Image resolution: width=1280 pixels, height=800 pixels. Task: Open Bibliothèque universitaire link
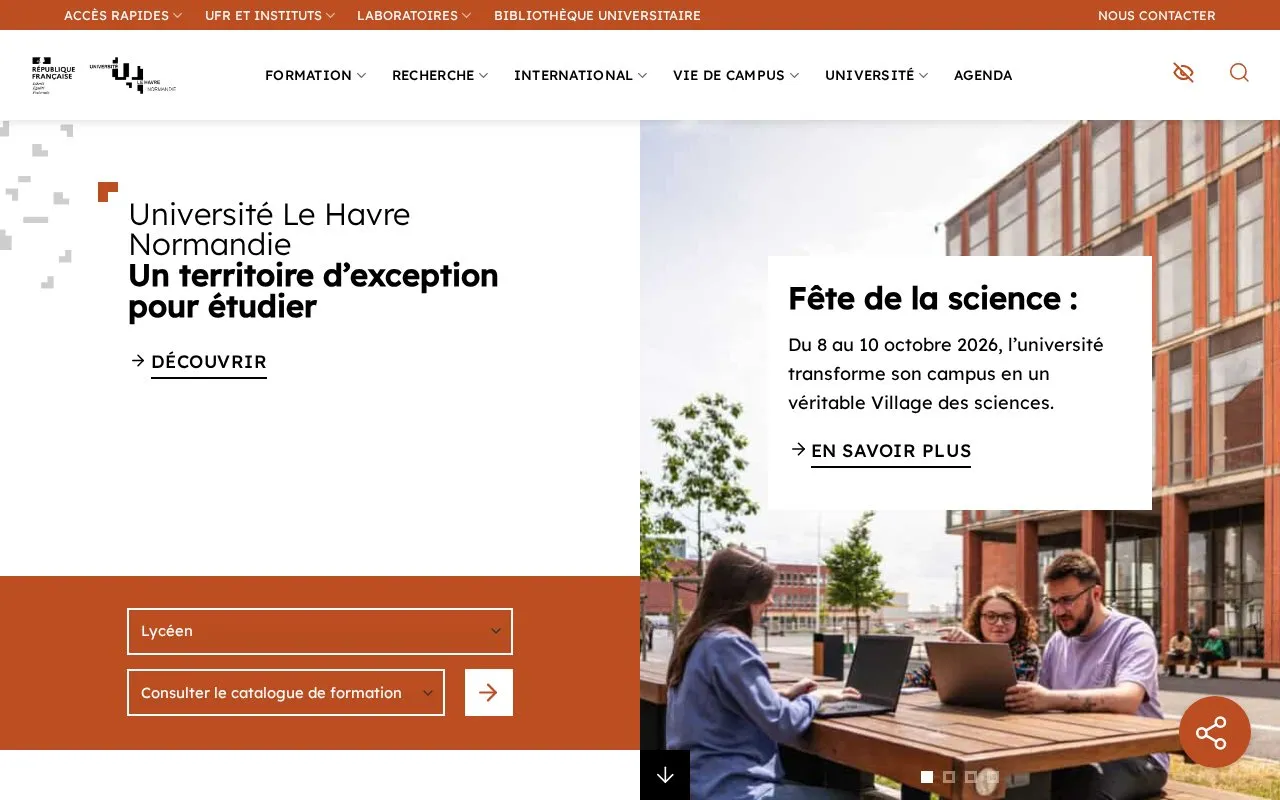[597, 15]
